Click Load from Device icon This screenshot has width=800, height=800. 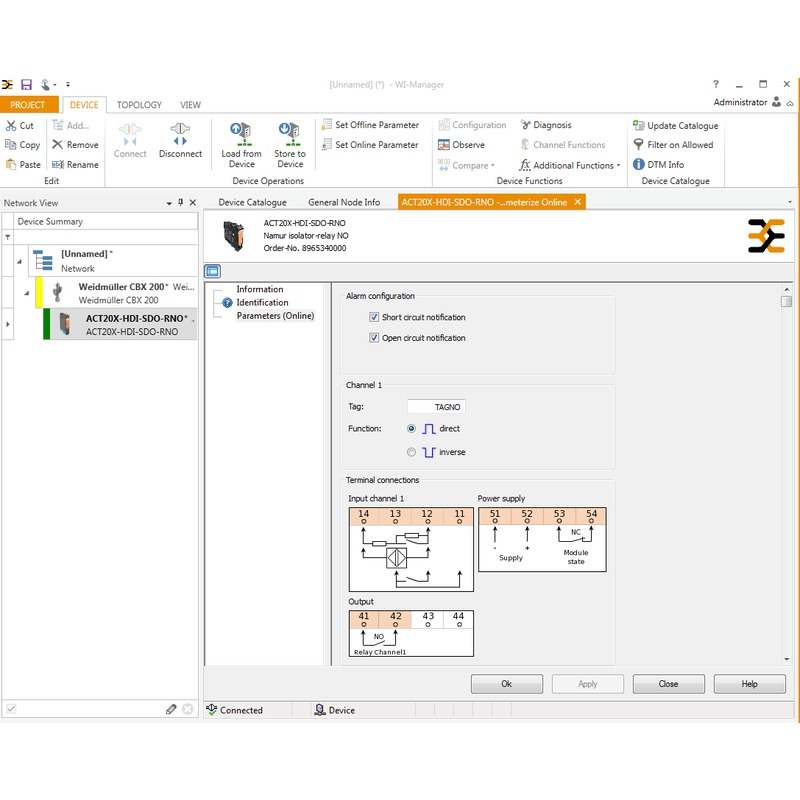(x=241, y=135)
